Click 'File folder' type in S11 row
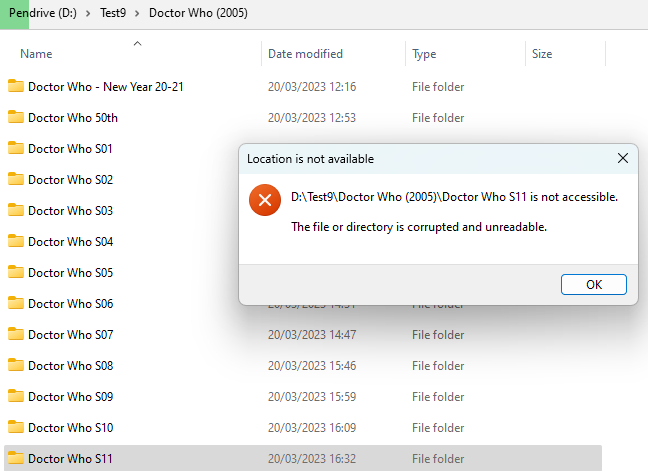The width and height of the screenshot is (648, 471). pyautogui.click(x=438, y=459)
